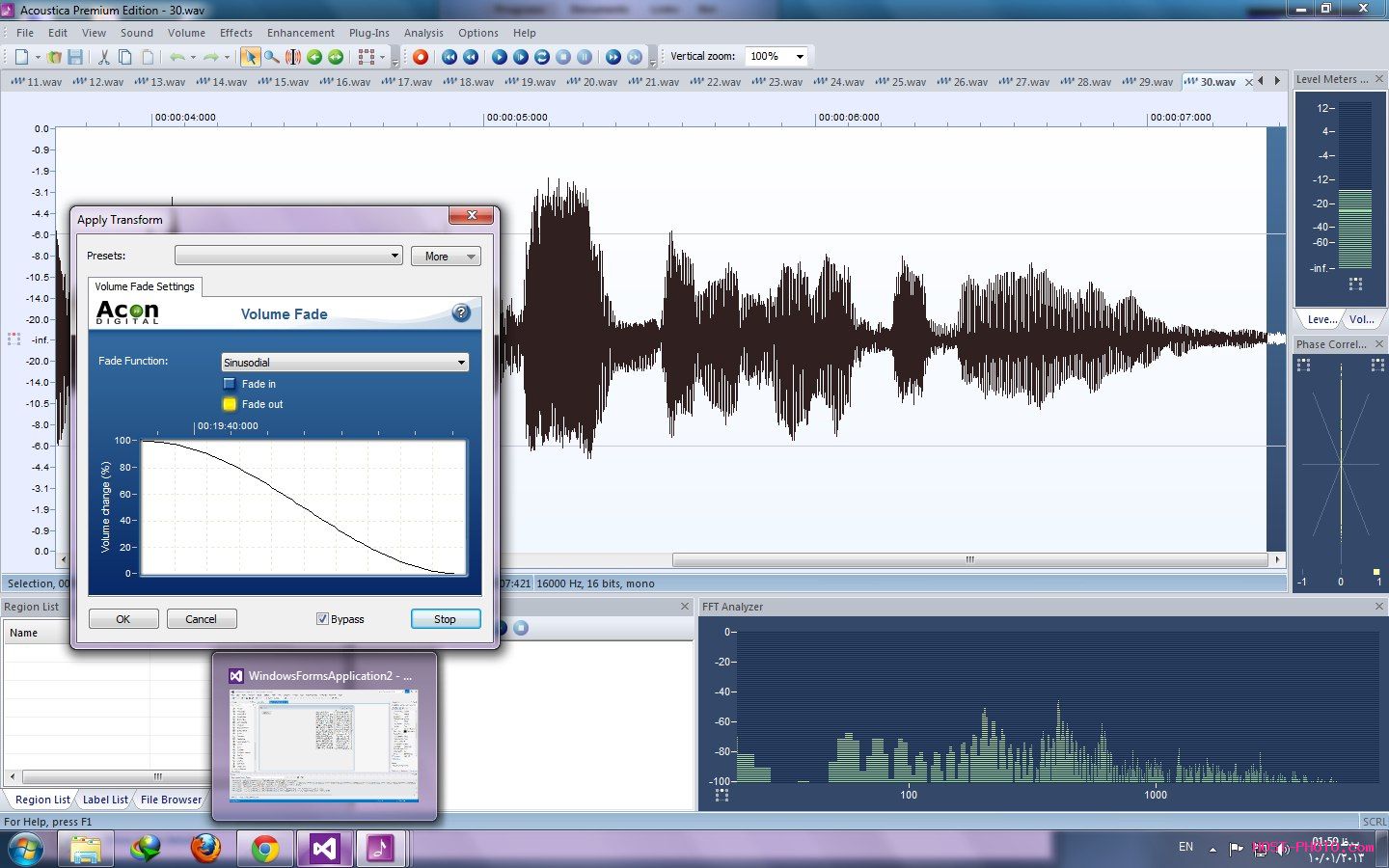Open the Volume Fade help question mark
1389x868 pixels.
(461, 312)
